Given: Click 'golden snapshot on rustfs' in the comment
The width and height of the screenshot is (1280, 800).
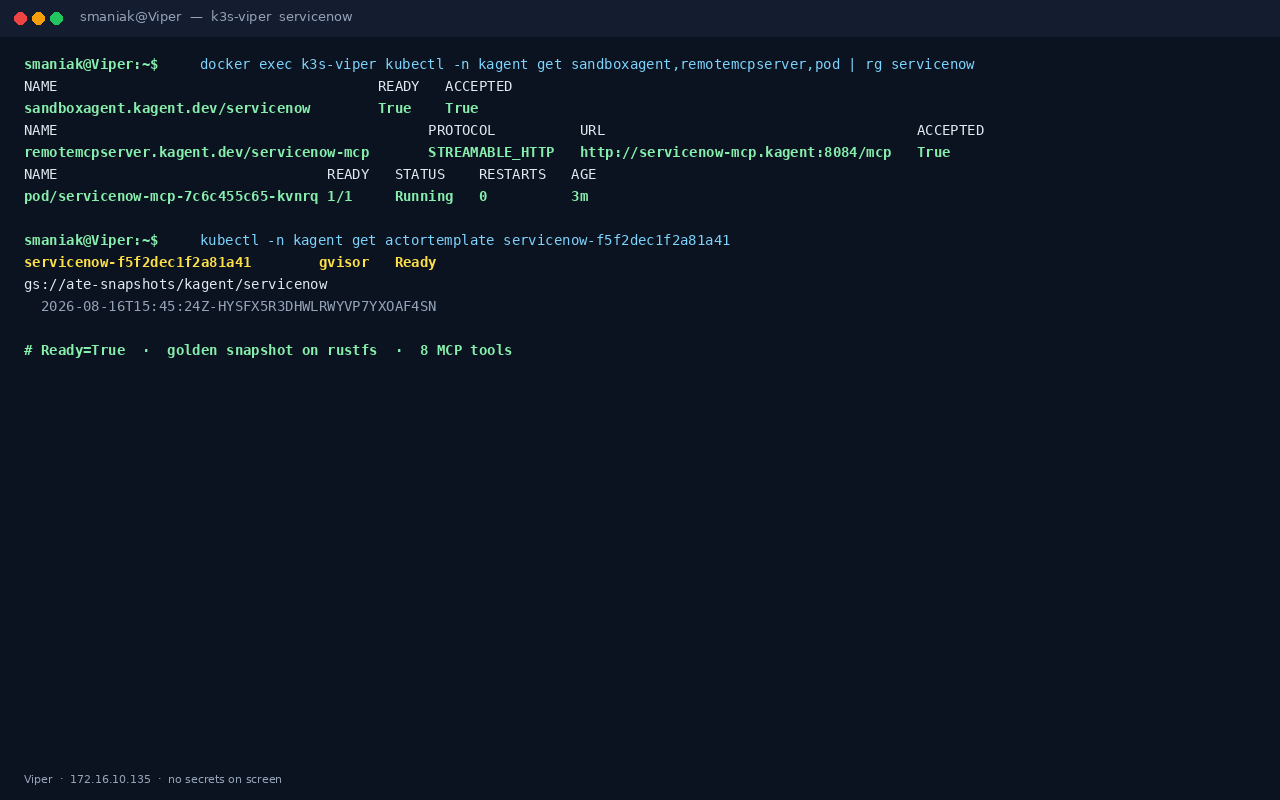Looking at the screenshot, I should pos(272,350).
